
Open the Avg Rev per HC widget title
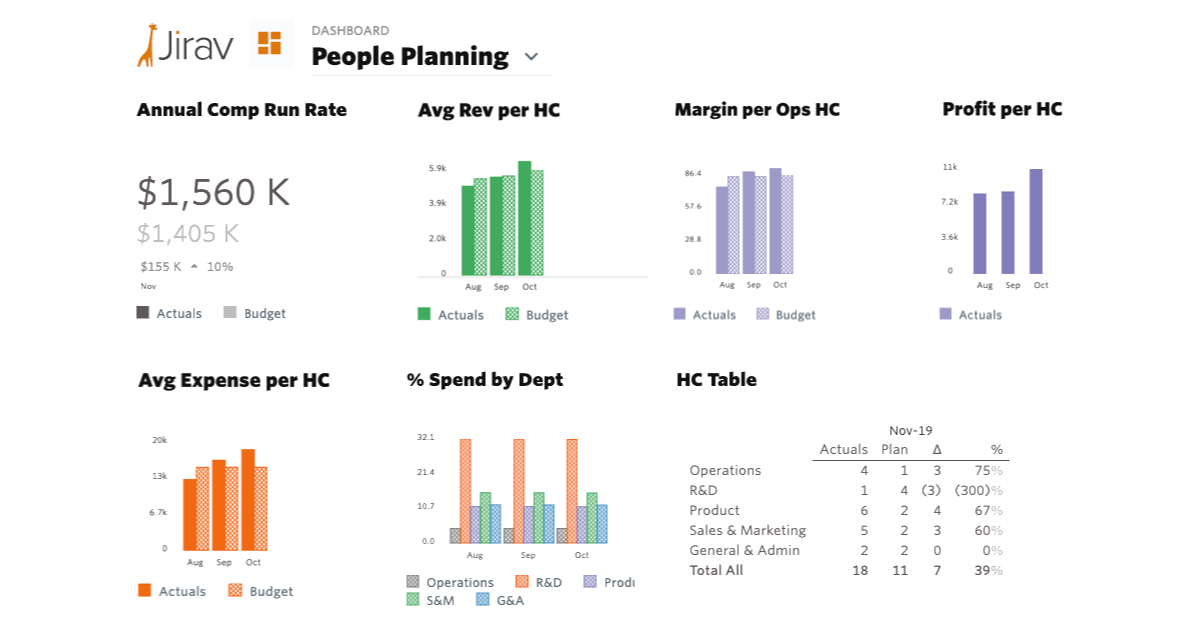tap(489, 111)
